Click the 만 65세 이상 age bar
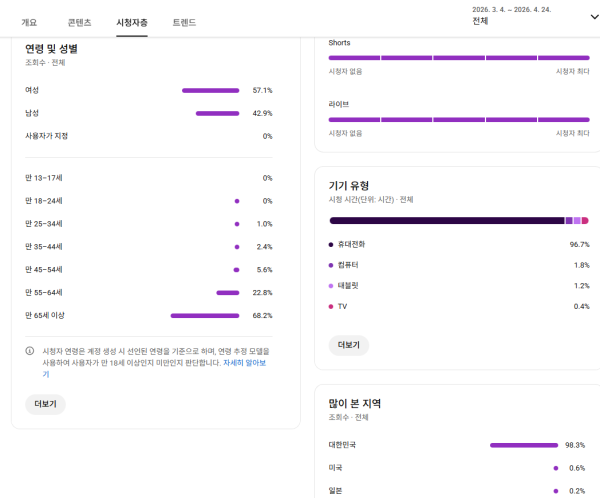Screen dimensions: 600x498 click(204, 316)
